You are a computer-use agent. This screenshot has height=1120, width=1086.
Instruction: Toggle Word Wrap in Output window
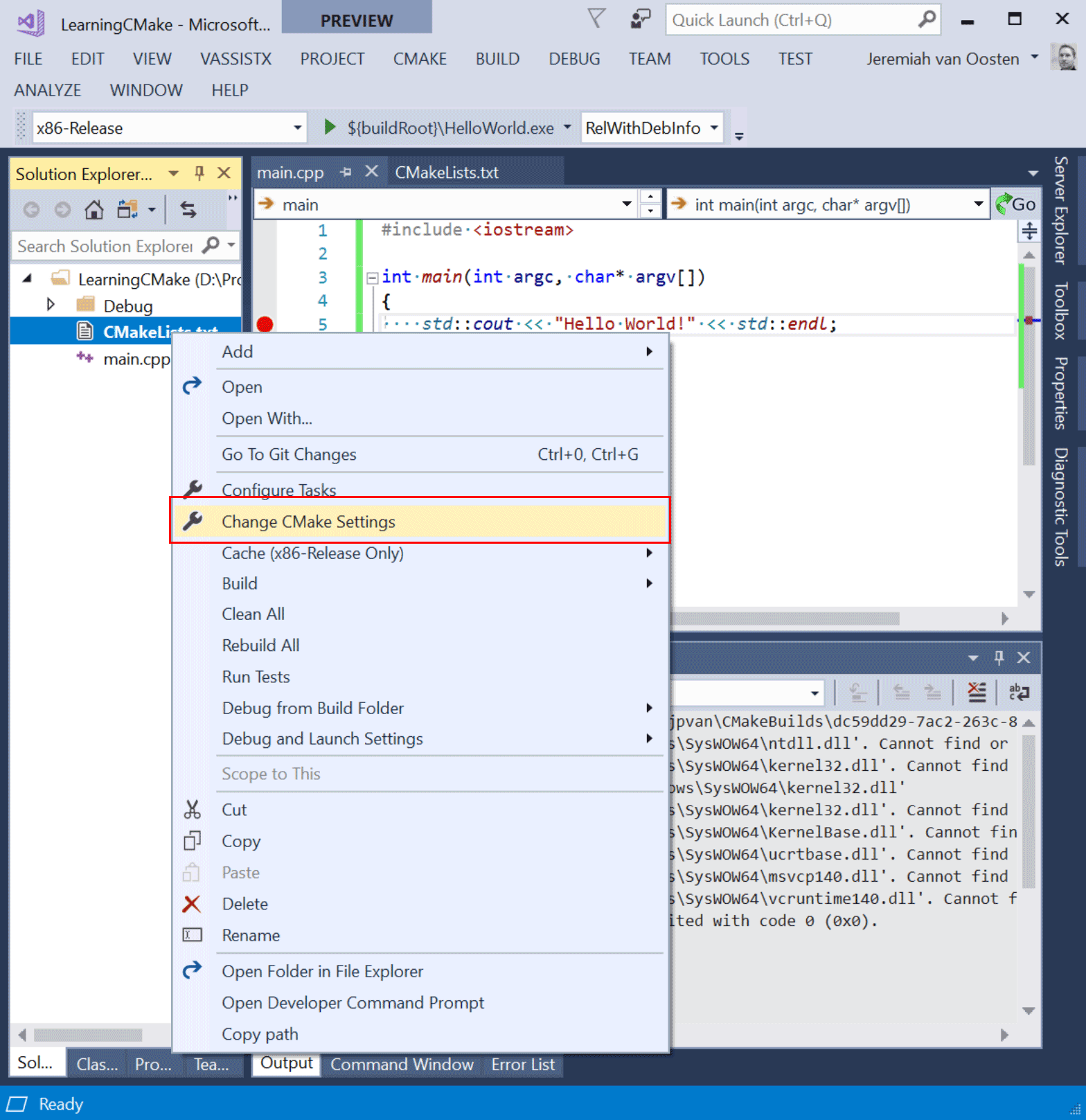[1019, 691]
